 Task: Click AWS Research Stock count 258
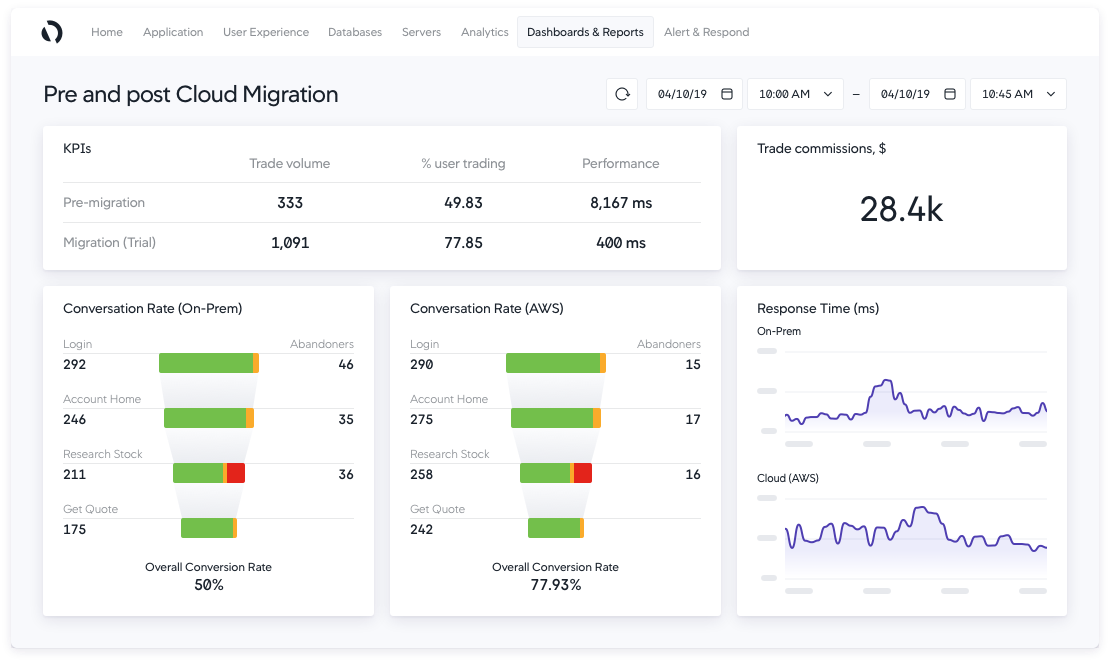click(421, 474)
